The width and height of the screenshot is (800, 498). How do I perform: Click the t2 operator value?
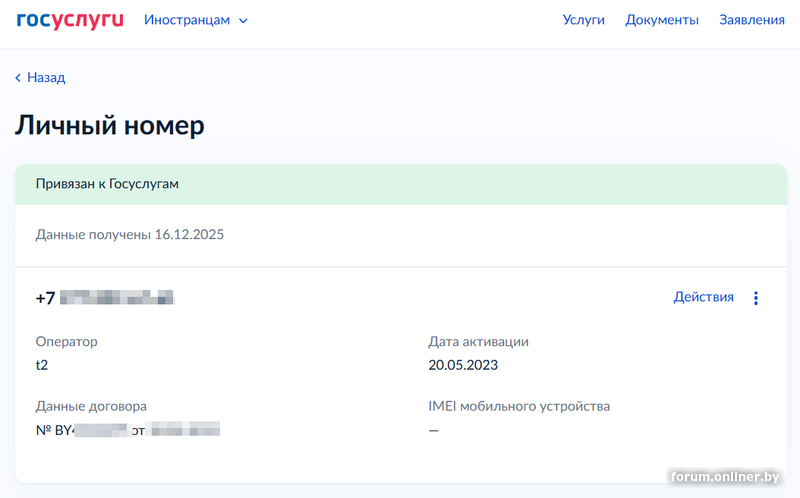click(42, 365)
